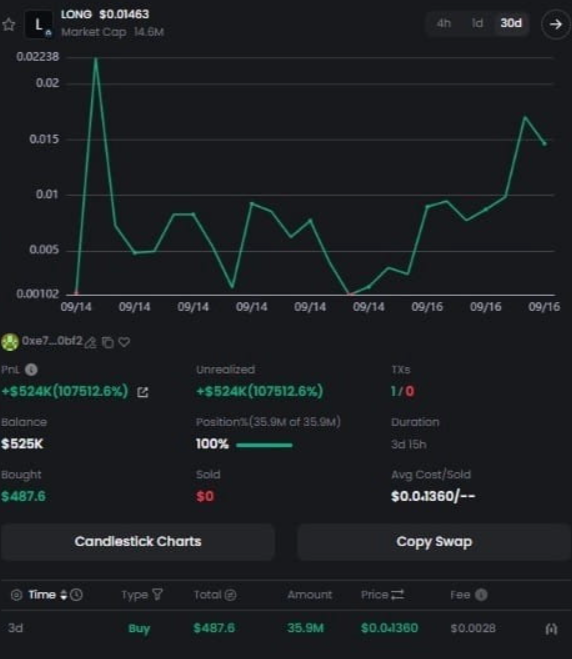Click the last chart data point
The height and width of the screenshot is (659, 572).
[545, 144]
